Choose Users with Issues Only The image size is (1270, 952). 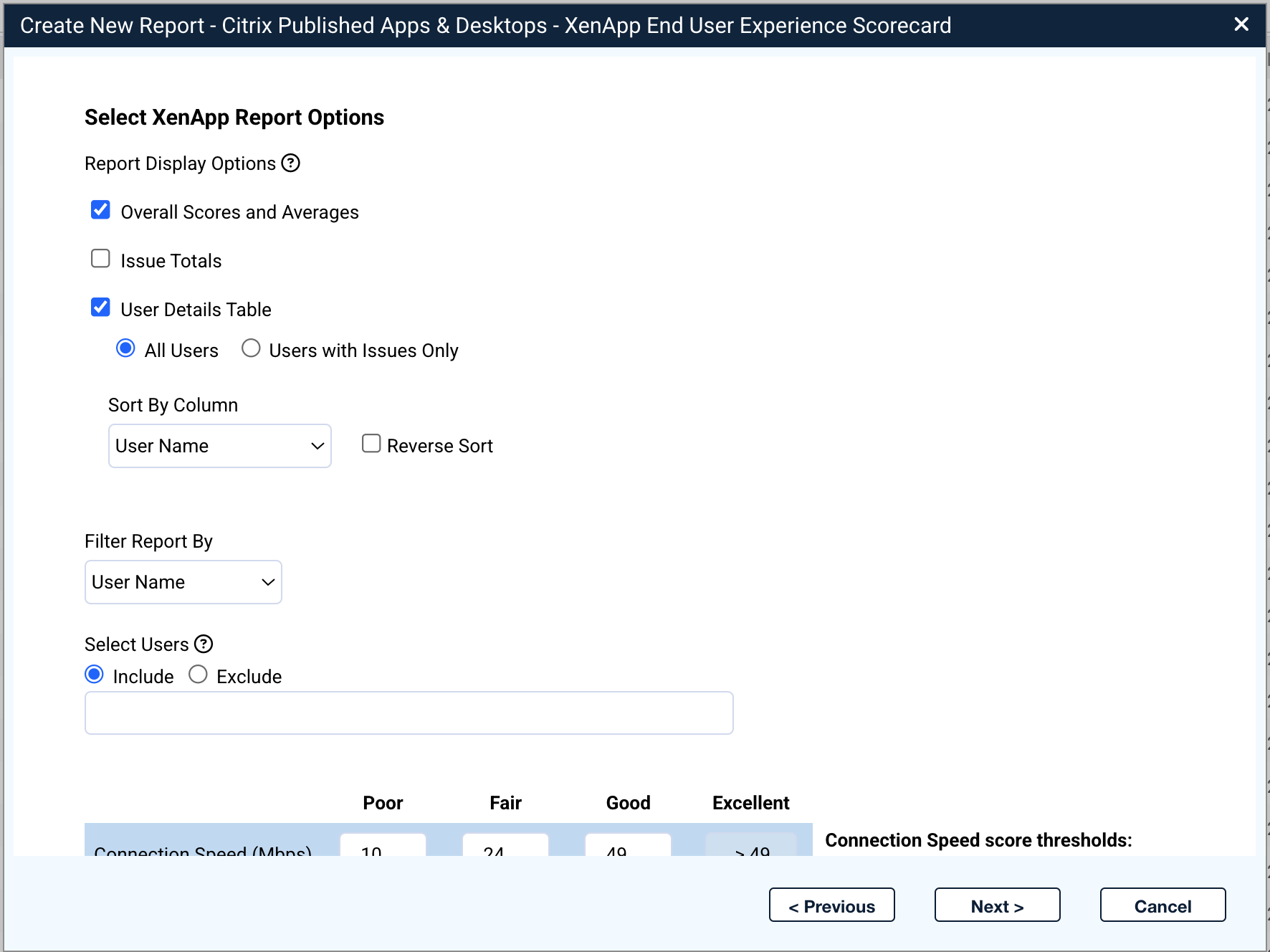[251, 348]
